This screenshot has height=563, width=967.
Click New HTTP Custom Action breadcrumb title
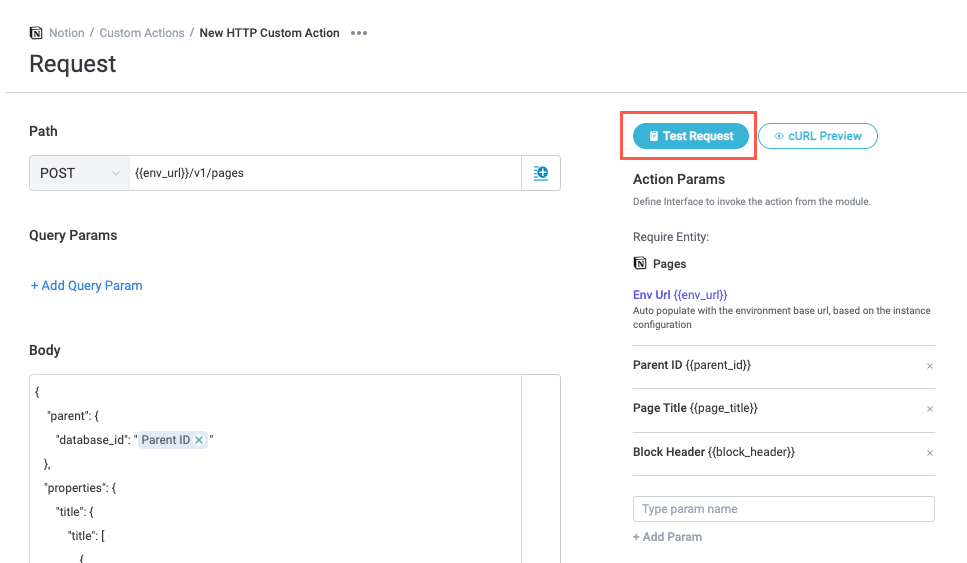(270, 33)
